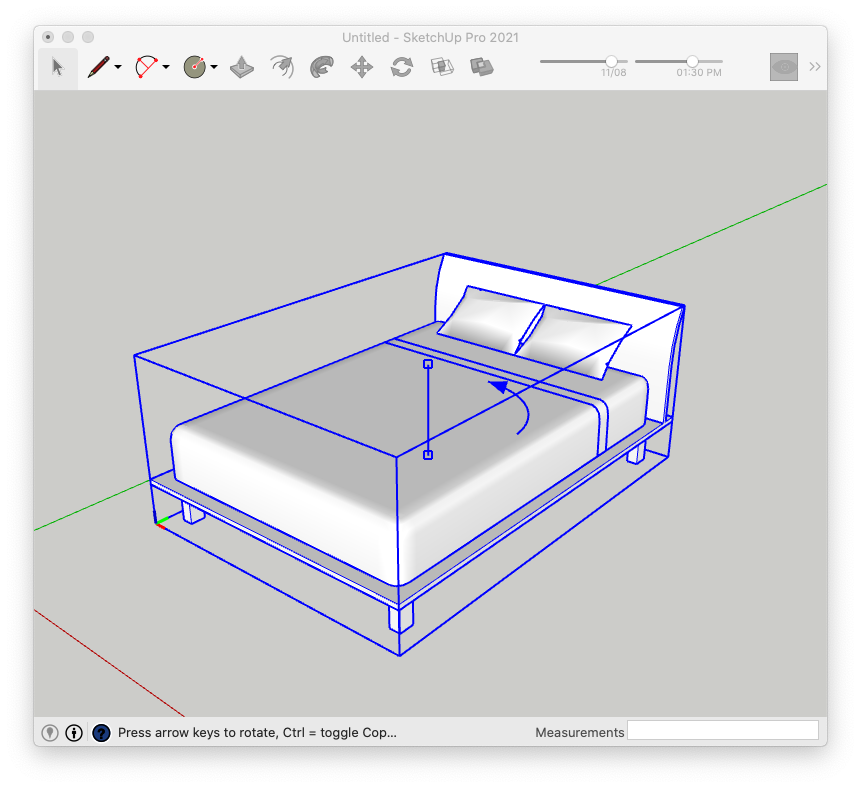Activate the Rotate tool
This screenshot has height=788, width=861.
pos(402,68)
